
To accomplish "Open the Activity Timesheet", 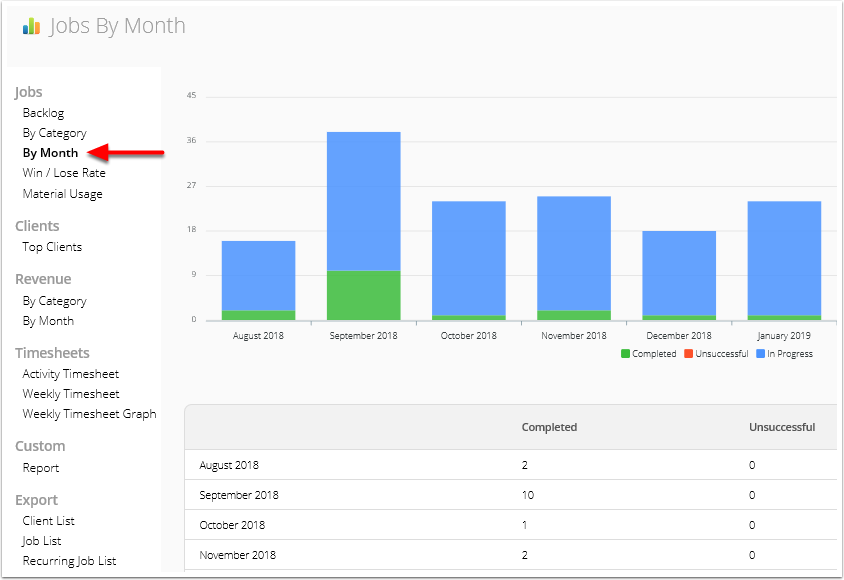I will 70,372.
